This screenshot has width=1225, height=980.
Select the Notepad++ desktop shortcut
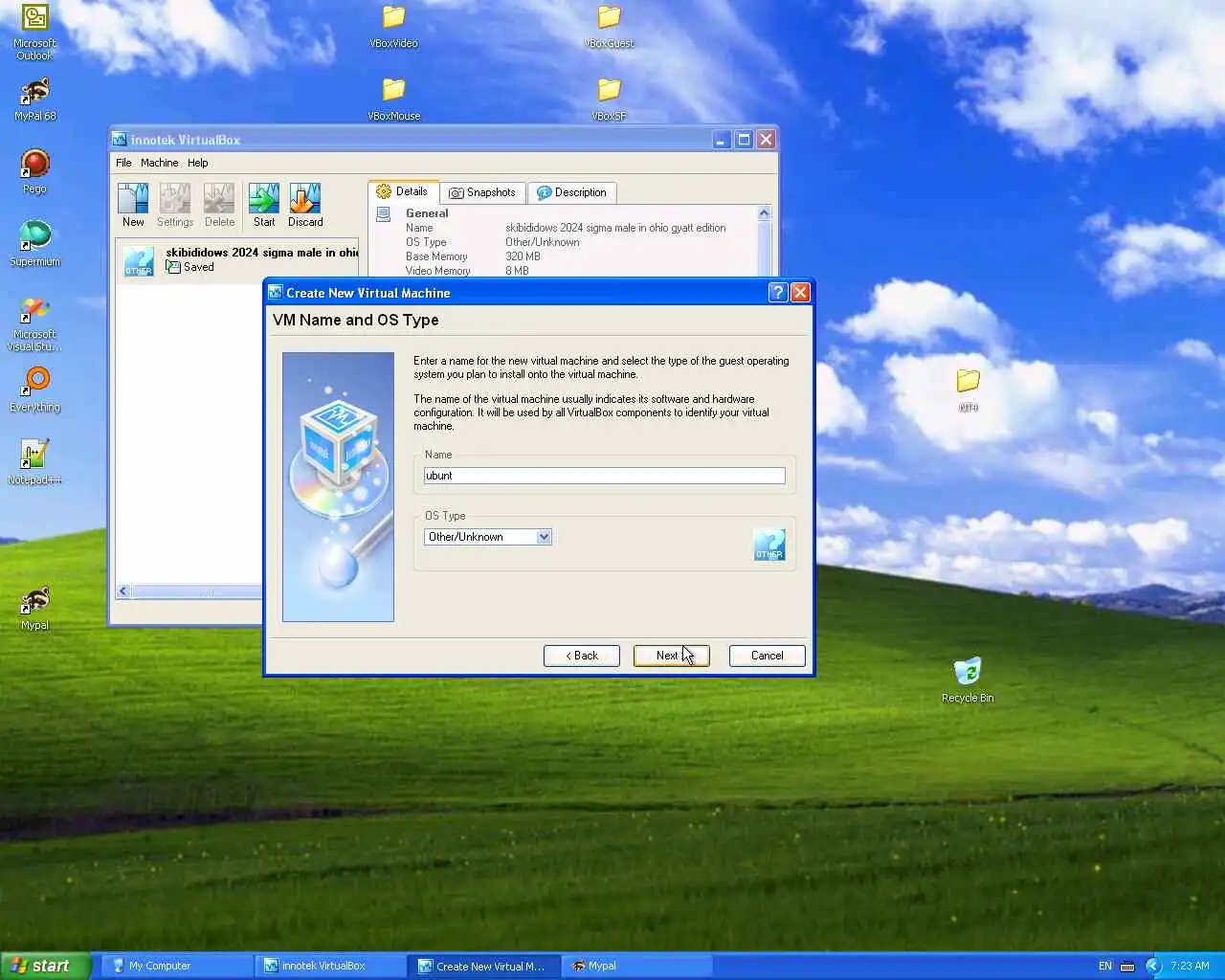(x=34, y=462)
